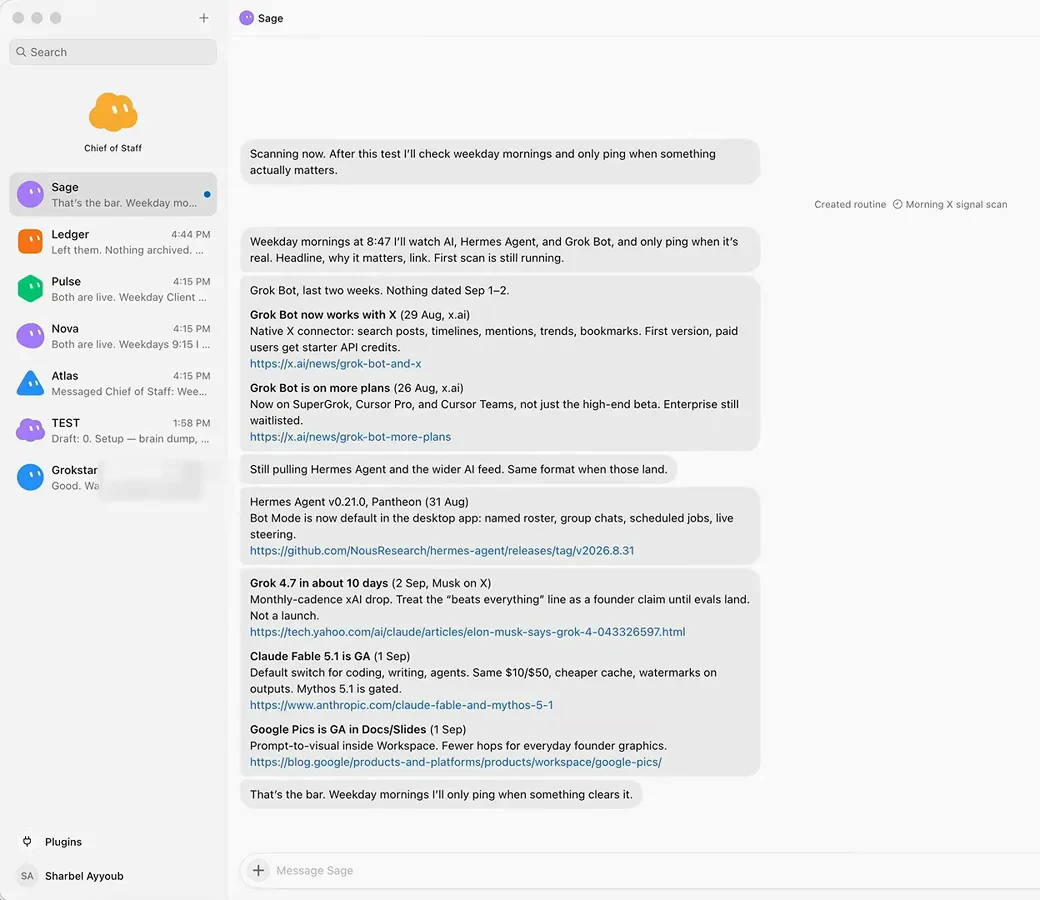This screenshot has height=900, width=1040.
Task: Click Sage's purple avatar in sidebar
Action: (31, 194)
